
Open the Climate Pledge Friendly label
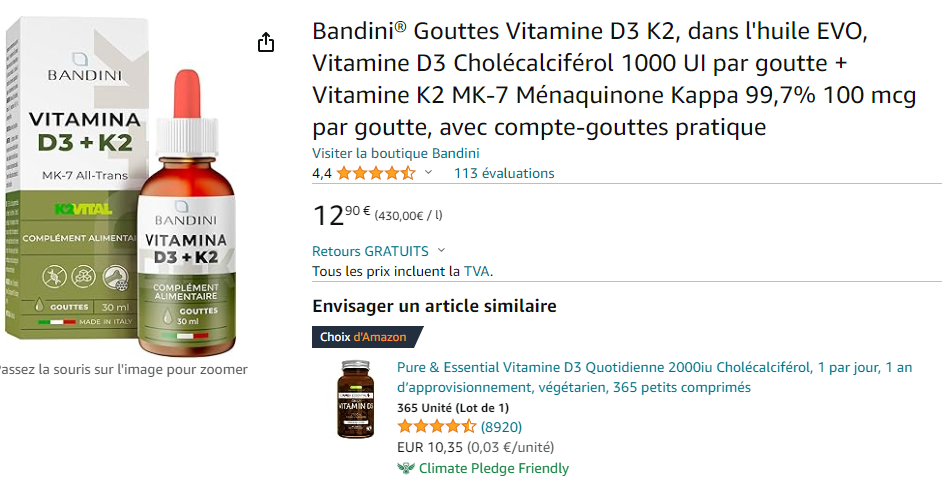coord(493,468)
